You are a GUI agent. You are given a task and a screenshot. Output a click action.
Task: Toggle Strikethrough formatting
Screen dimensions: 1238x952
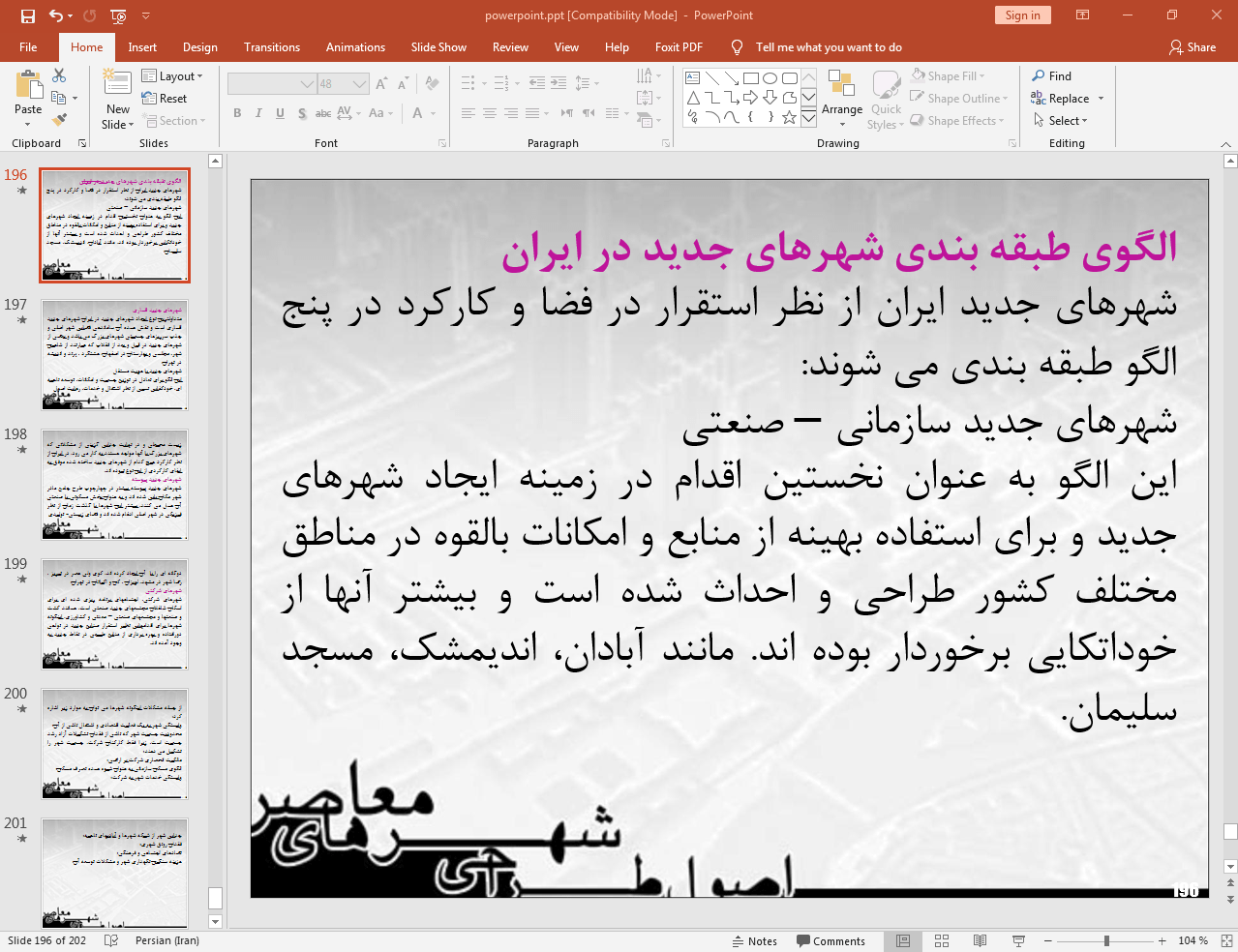[x=323, y=113]
